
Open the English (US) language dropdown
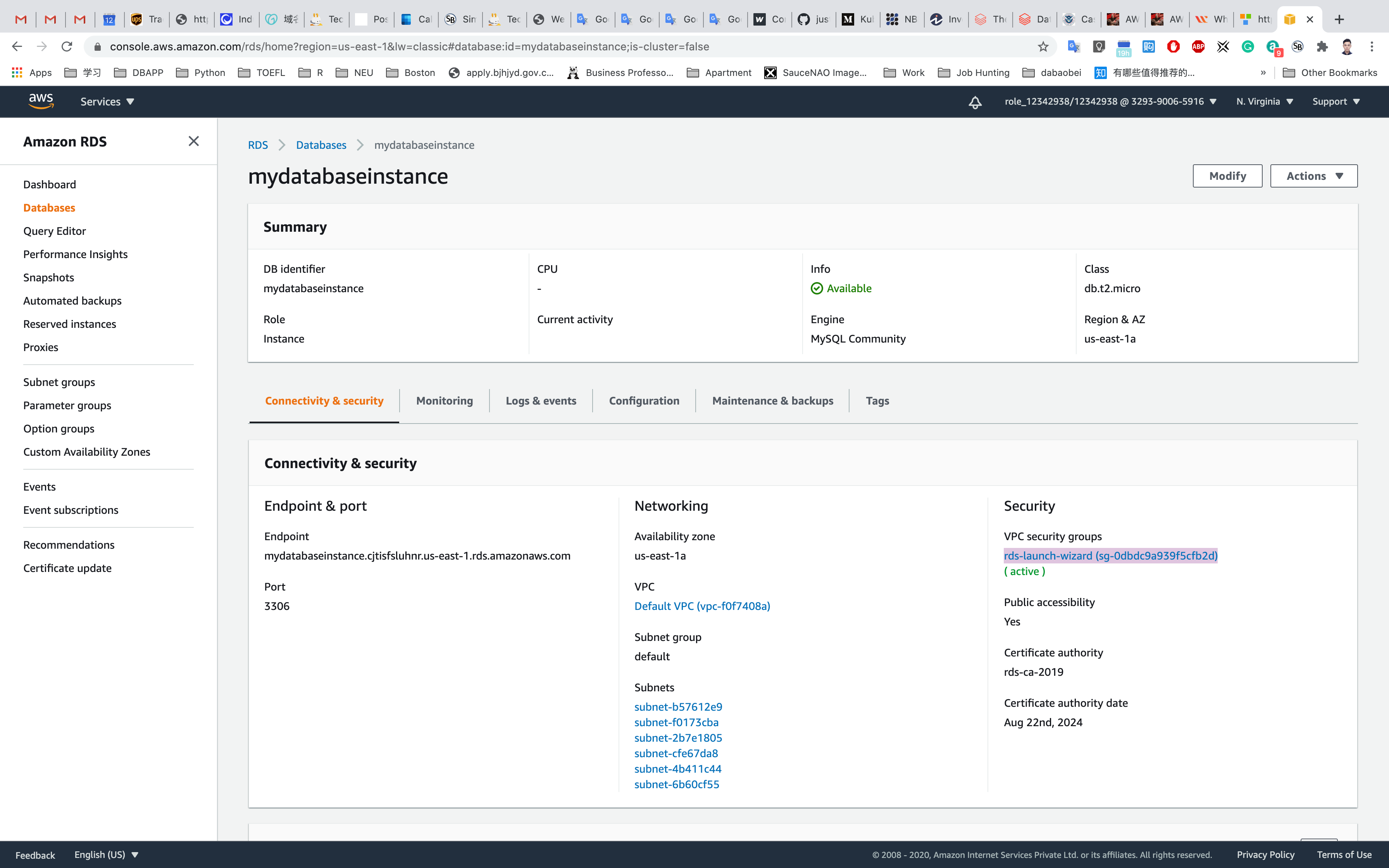pos(106,854)
